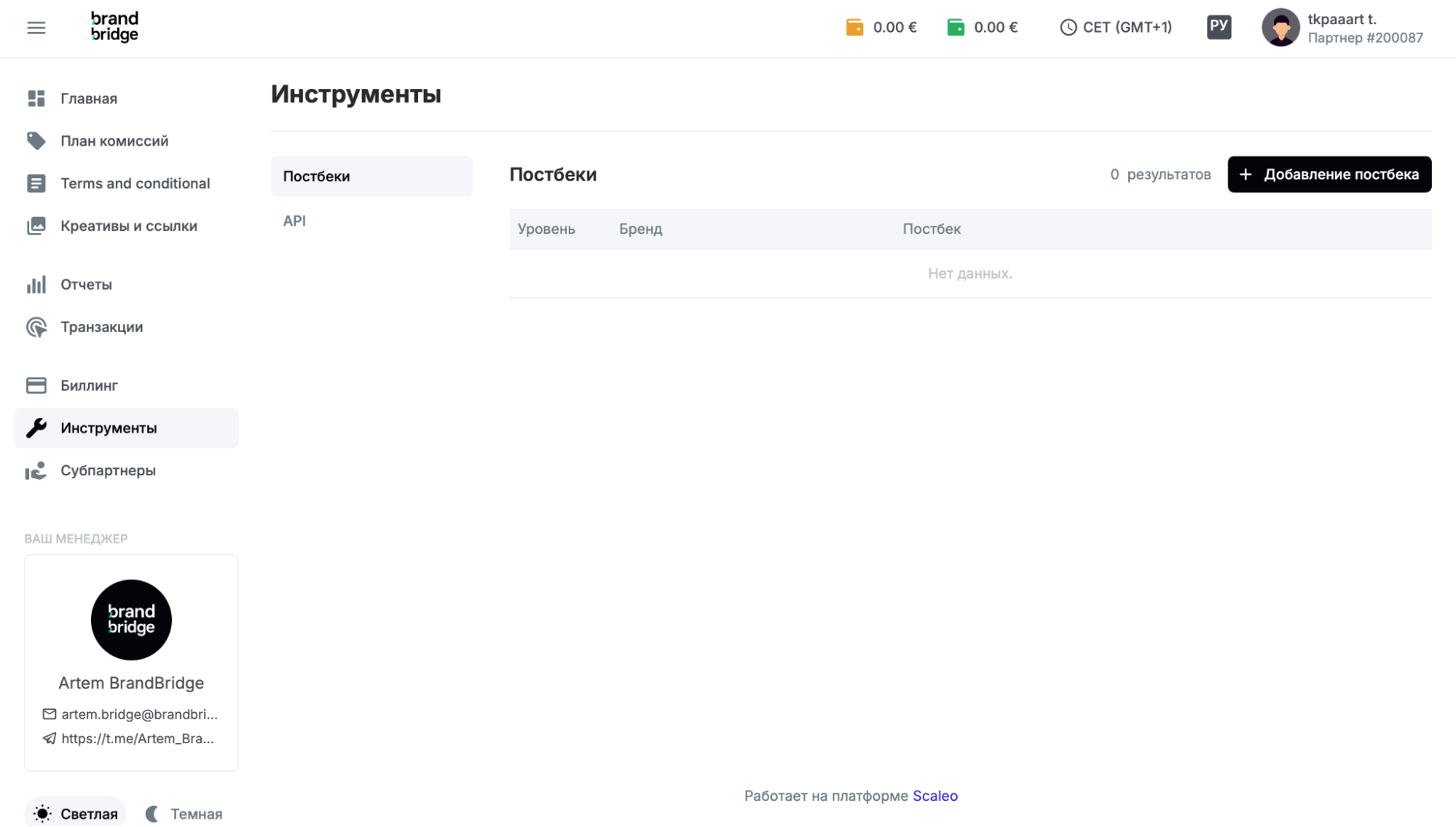The width and height of the screenshot is (1456, 827).
Task: Click Добавление постбека button
Action: click(x=1329, y=175)
